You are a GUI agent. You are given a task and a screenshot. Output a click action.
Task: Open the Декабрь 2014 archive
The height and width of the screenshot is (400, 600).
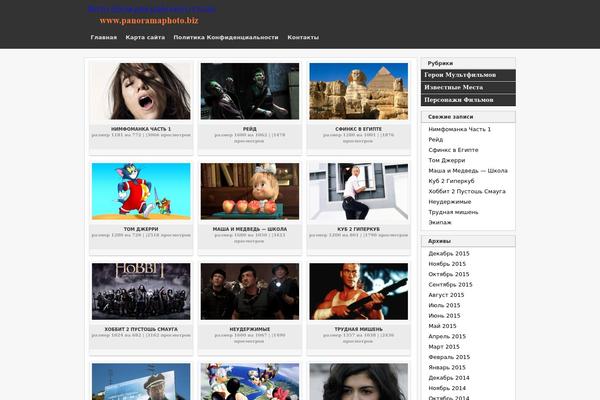[449, 378]
